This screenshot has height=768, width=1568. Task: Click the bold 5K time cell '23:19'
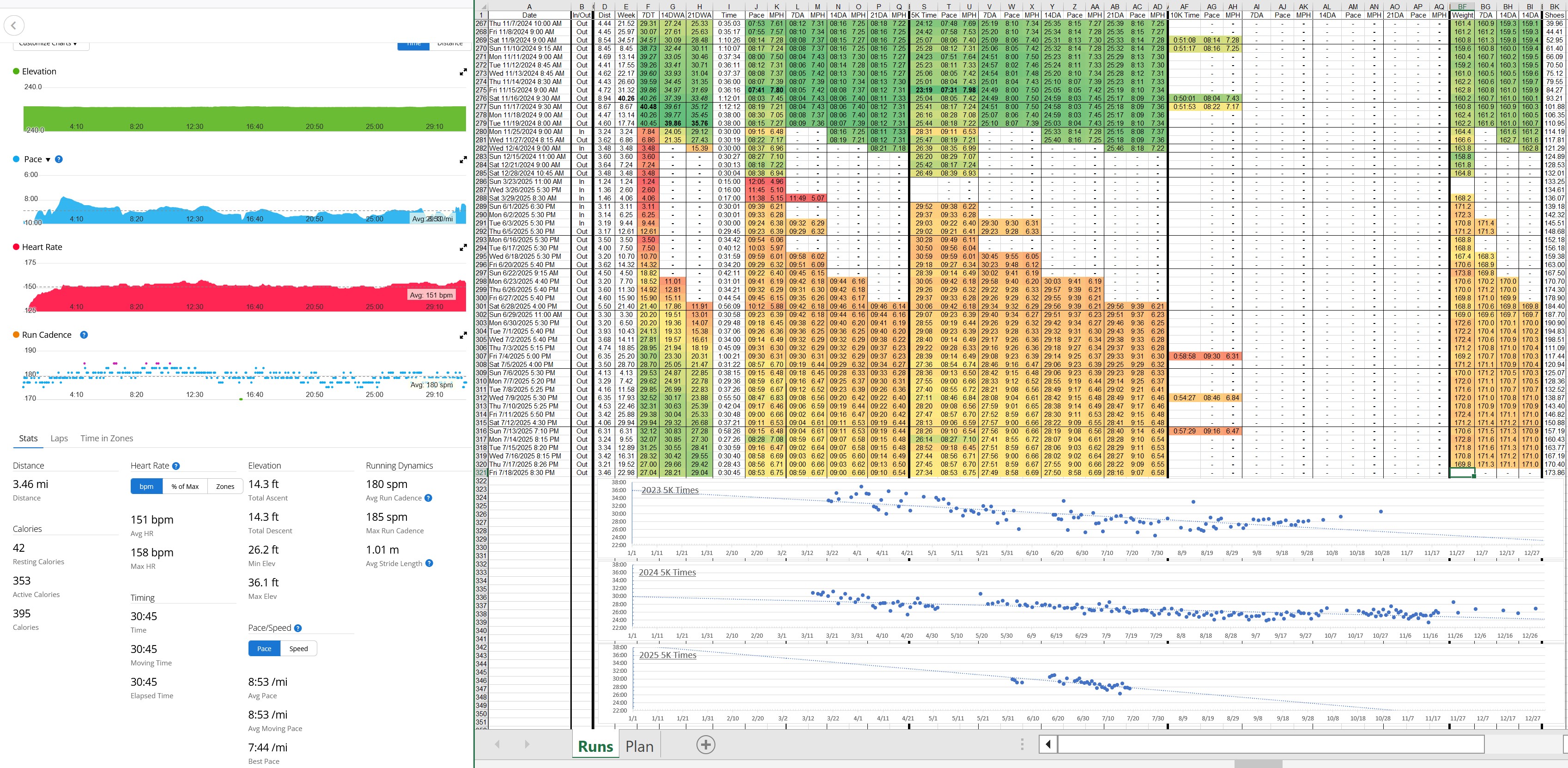click(x=923, y=90)
